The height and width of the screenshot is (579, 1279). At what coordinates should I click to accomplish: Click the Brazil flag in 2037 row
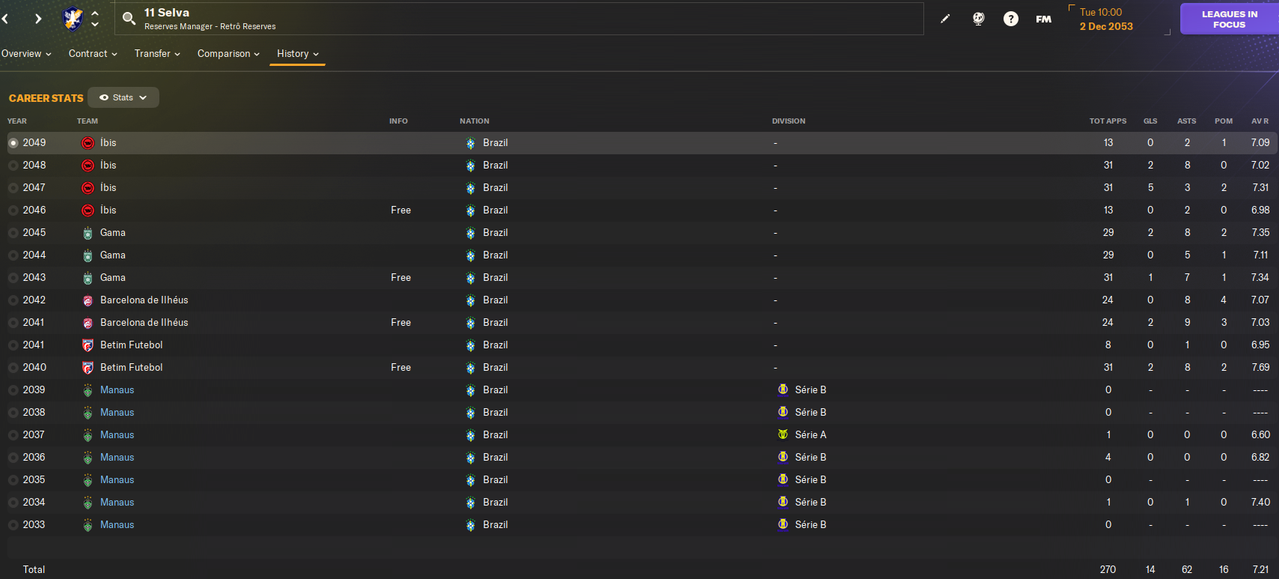[x=471, y=435]
